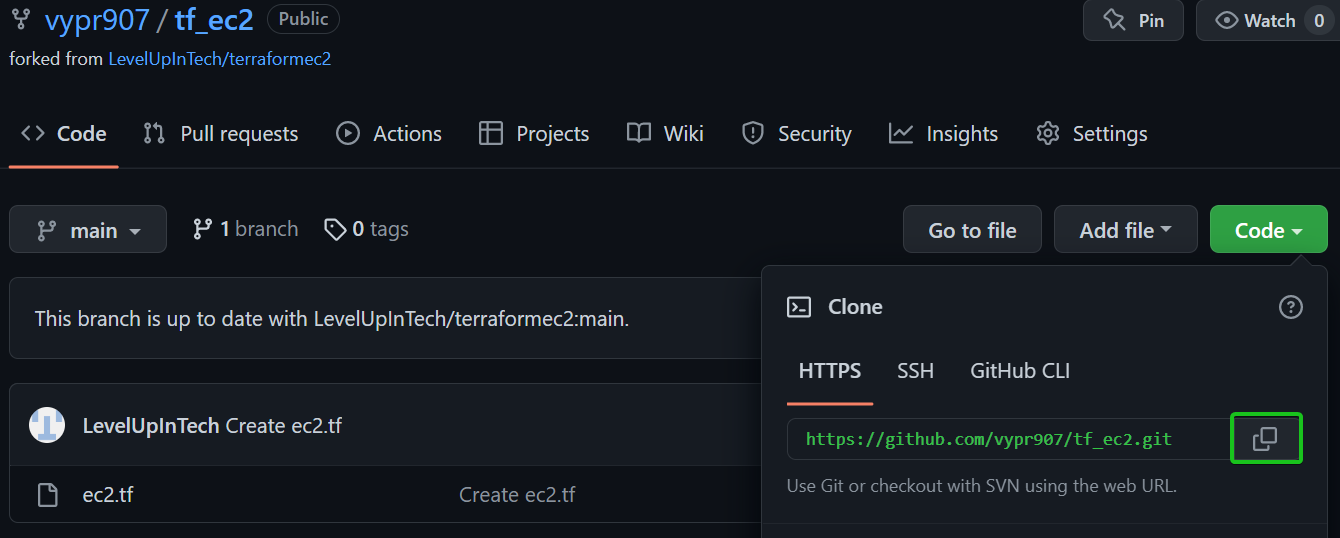
Task: Click the copy clone URL icon
Action: click(x=1265, y=439)
